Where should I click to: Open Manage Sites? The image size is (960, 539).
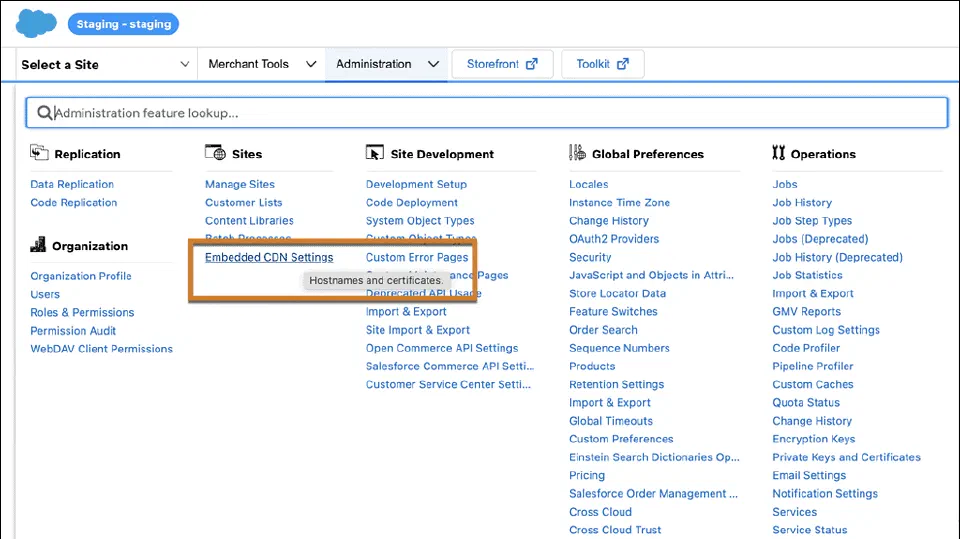tap(240, 184)
